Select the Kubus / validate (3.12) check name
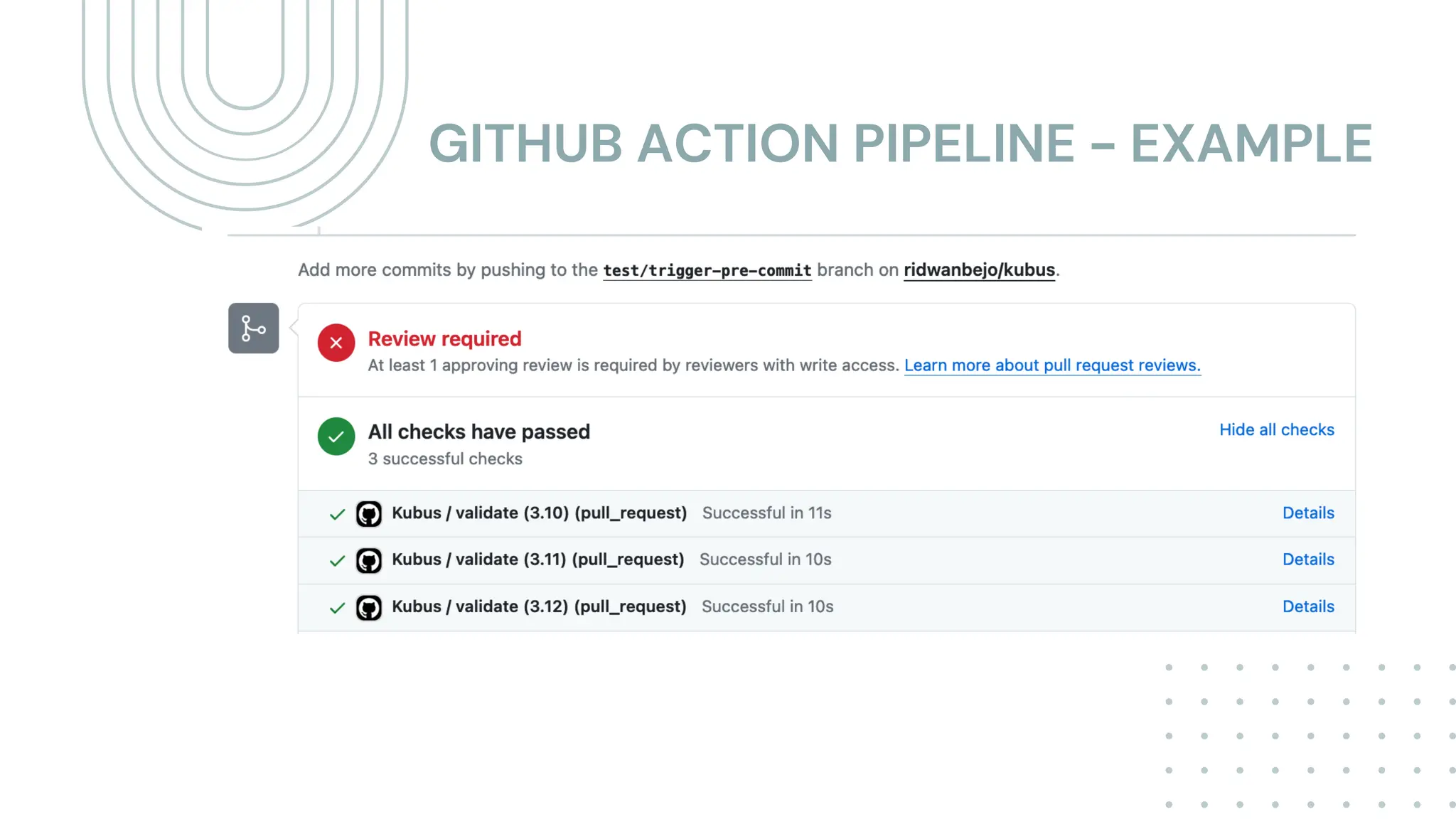 539,606
